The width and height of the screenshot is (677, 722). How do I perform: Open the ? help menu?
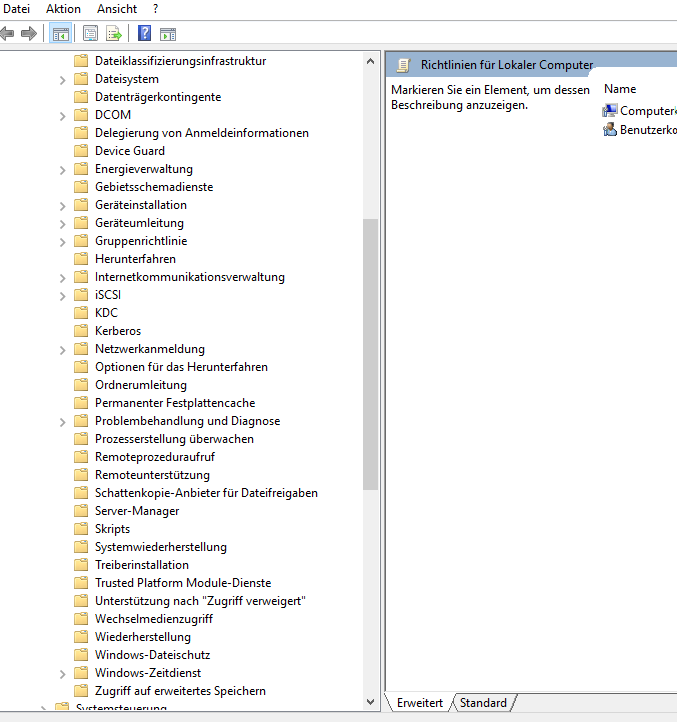156,9
